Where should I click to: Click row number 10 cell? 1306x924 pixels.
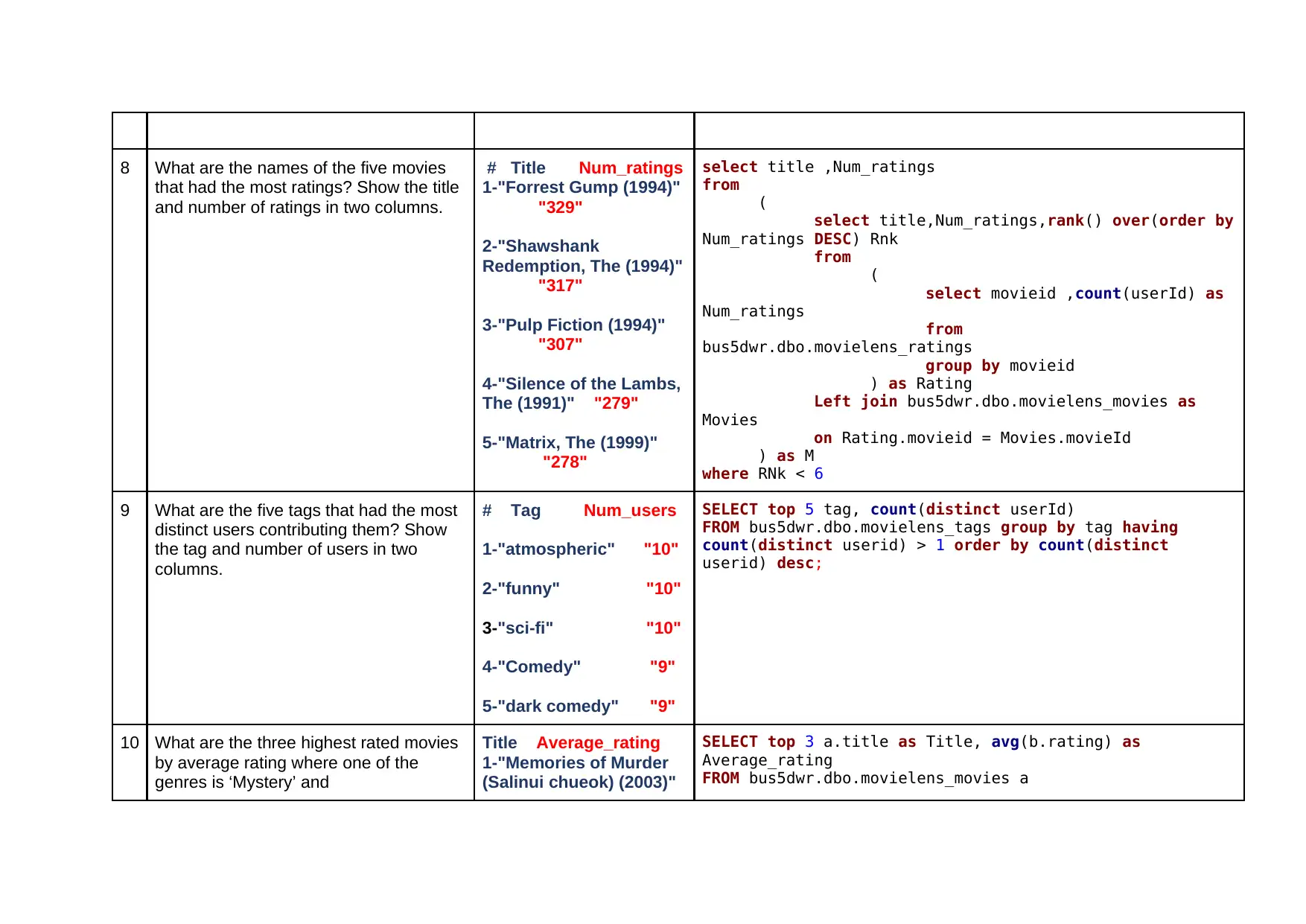[x=130, y=762]
